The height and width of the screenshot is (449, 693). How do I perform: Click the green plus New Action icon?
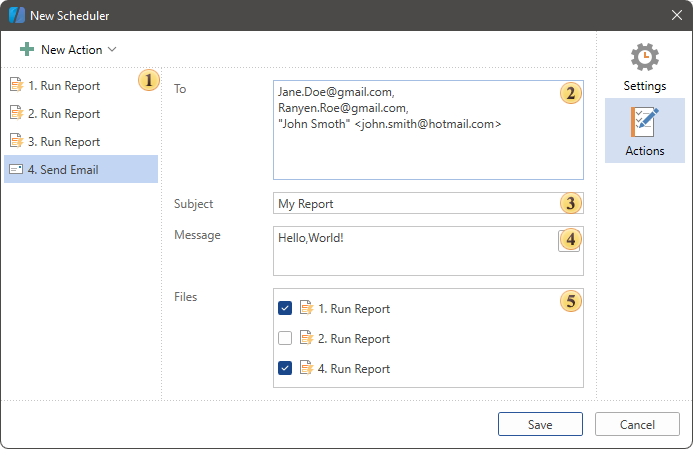[x=27, y=49]
